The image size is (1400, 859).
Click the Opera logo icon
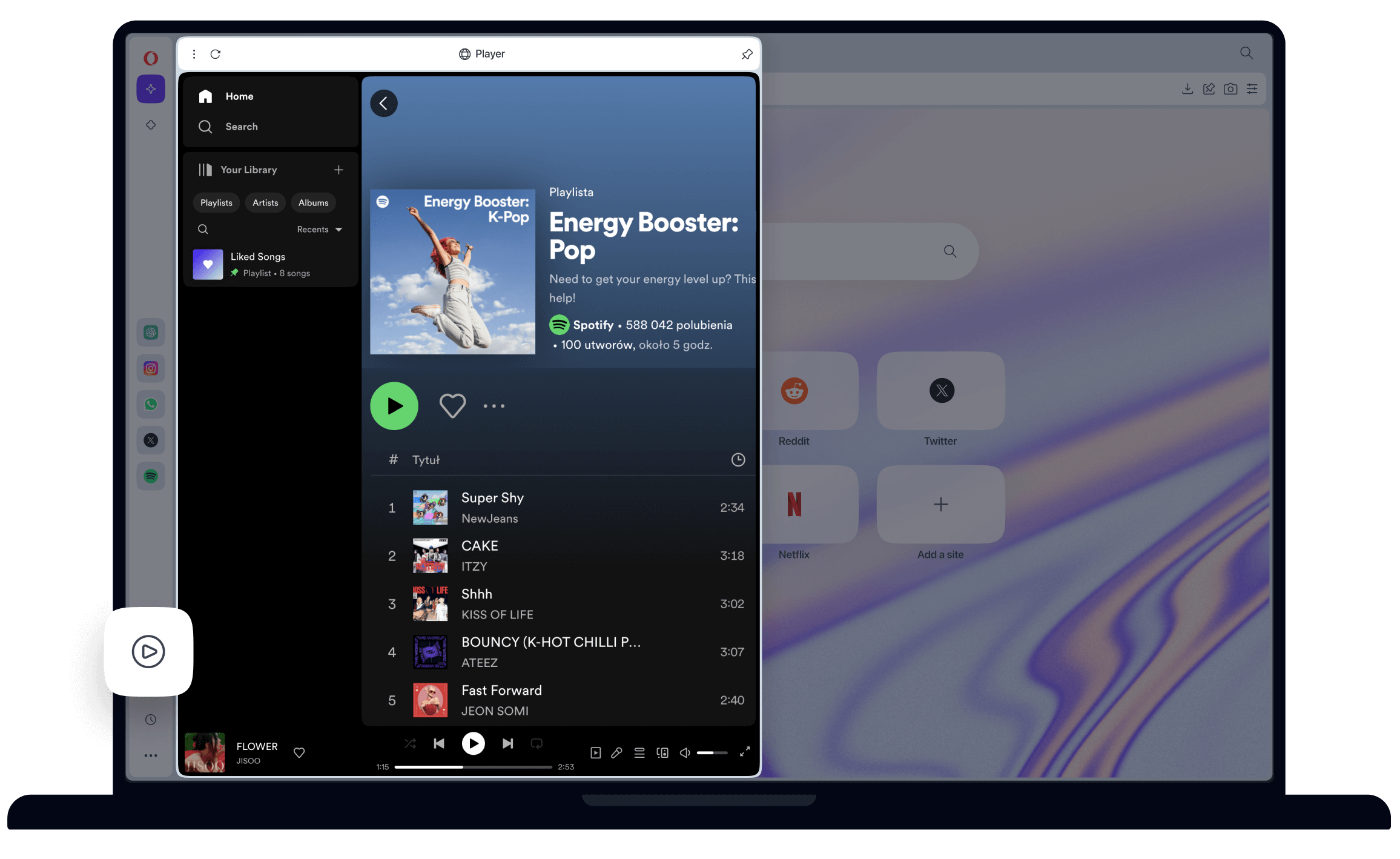point(151,58)
